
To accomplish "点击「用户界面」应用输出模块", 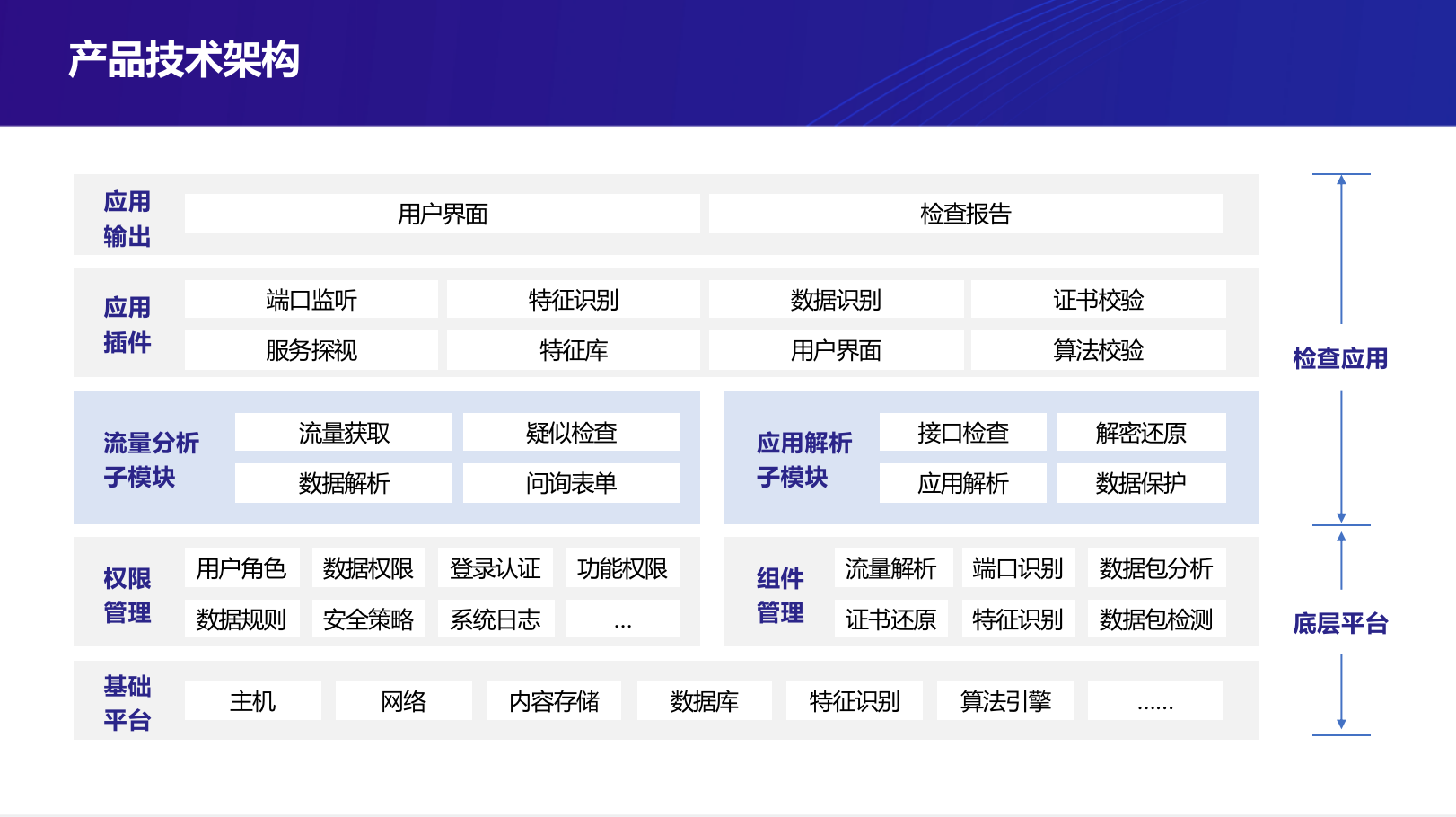I will (x=443, y=214).
